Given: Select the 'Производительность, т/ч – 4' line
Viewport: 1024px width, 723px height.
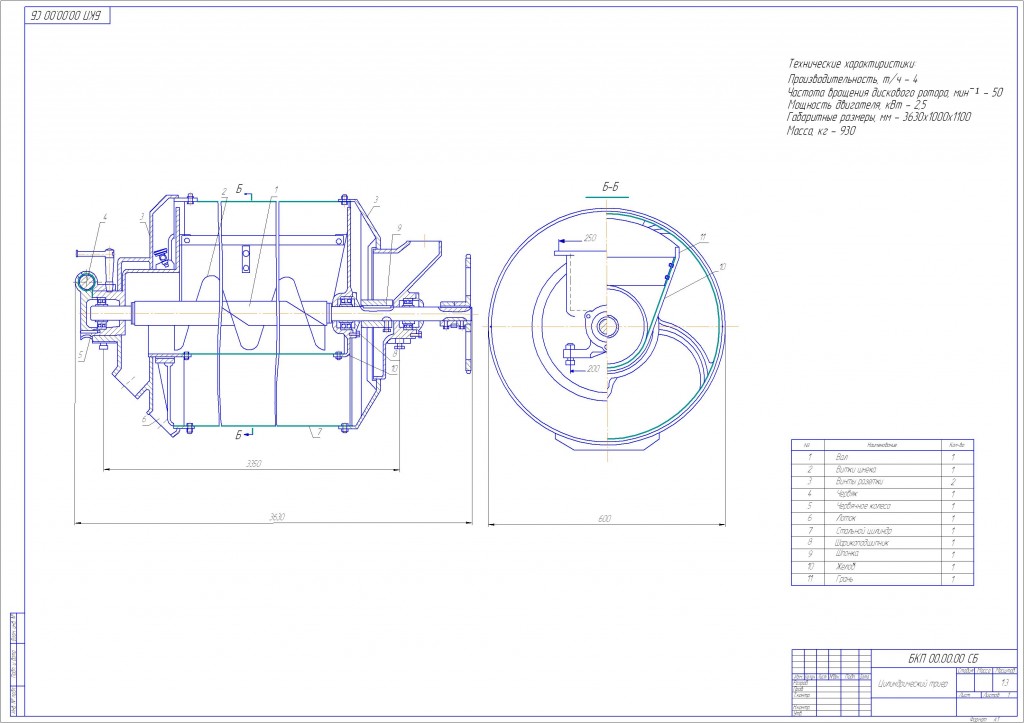Looking at the screenshot, I should (x=853, y=78).
